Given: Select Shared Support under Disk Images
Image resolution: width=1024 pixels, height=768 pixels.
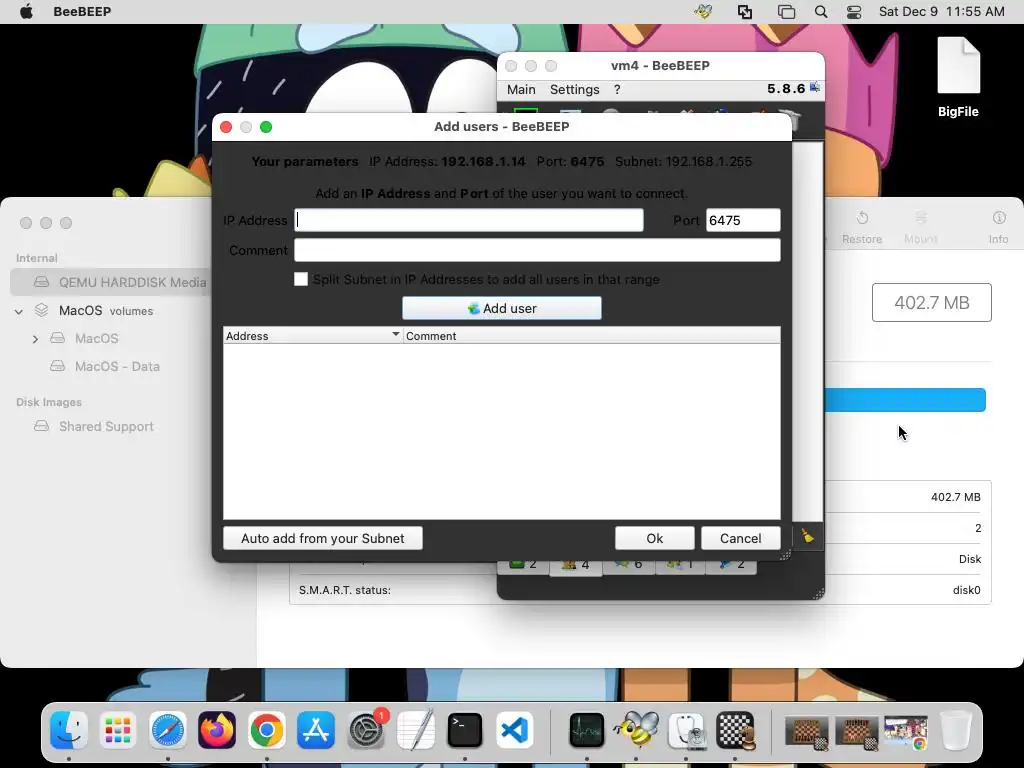Looking at the screenshot, I should pyautogui.click(x=106, y=426).
